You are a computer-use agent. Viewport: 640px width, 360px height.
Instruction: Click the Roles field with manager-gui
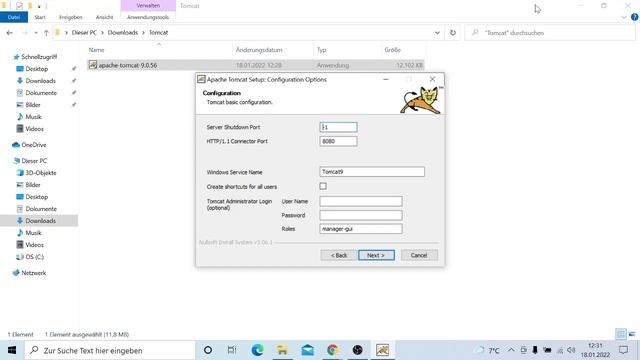(x=361, y=229)
